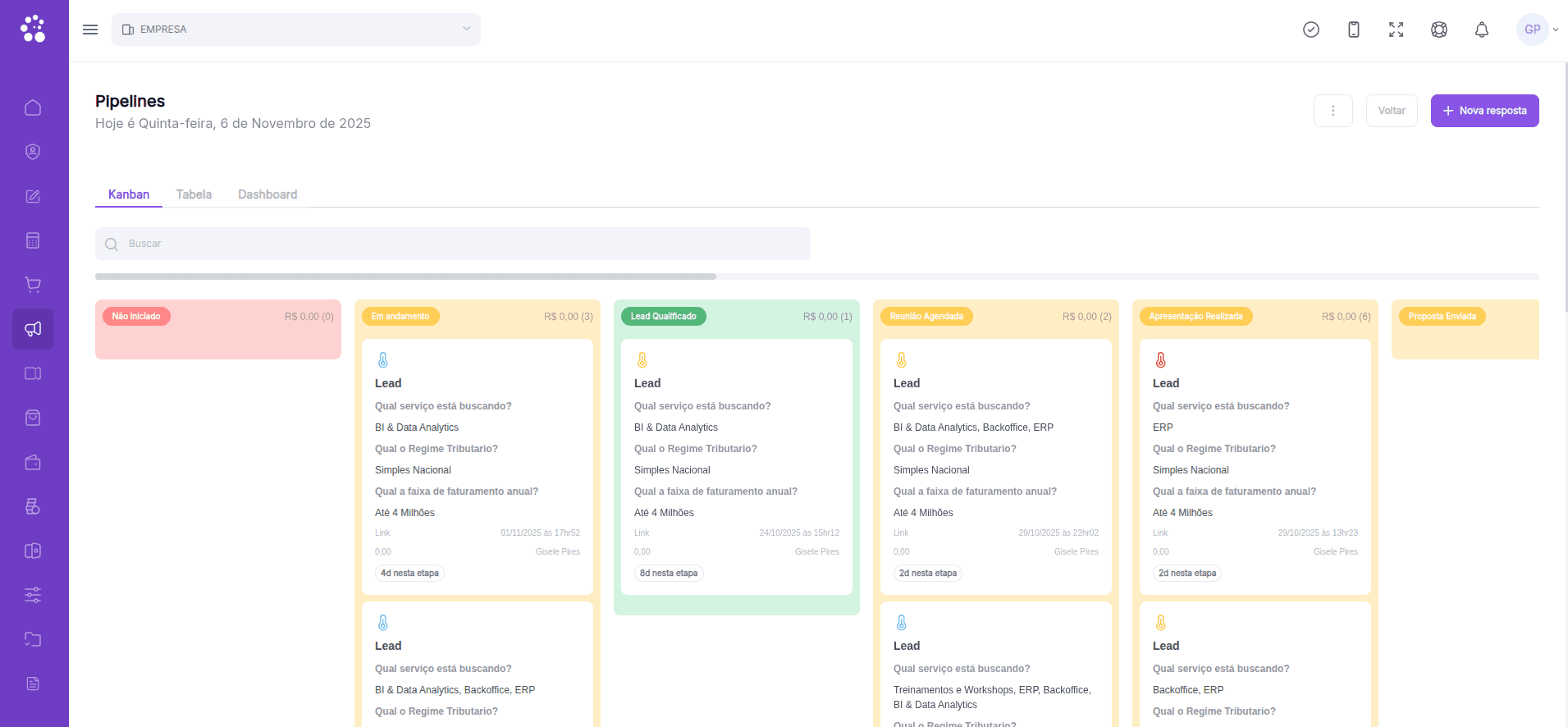Click the Proposta Enviada stage label
Screen dimensions: 1568x727
1442,317
